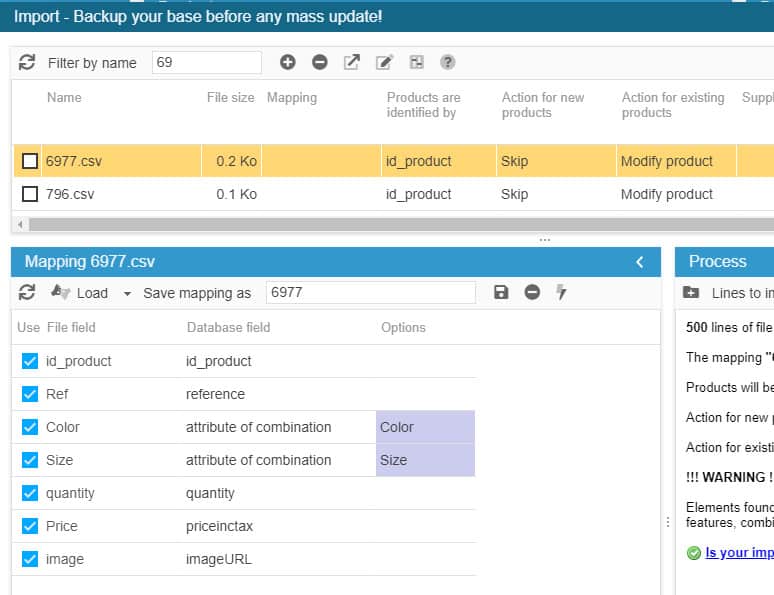Click the 'Is your imp...' link
Viewport: 774px width, 595px height.
738,552
